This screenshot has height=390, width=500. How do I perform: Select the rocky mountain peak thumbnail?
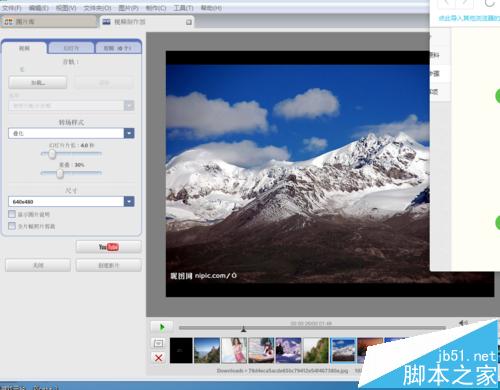[x=207, y=350]
